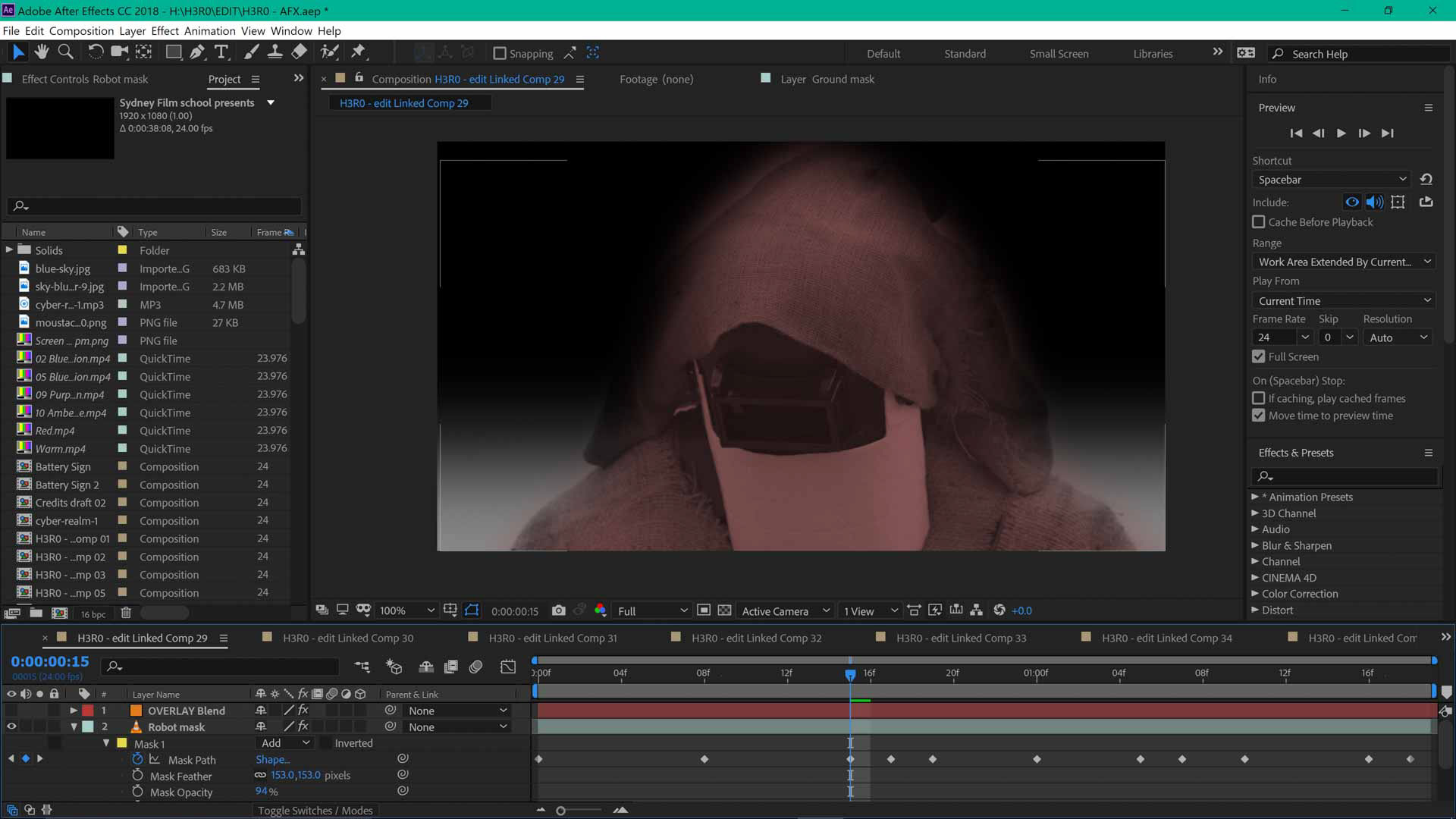Uncheck Move time to preview time

pyautogui.click(x=1259, y=416)
